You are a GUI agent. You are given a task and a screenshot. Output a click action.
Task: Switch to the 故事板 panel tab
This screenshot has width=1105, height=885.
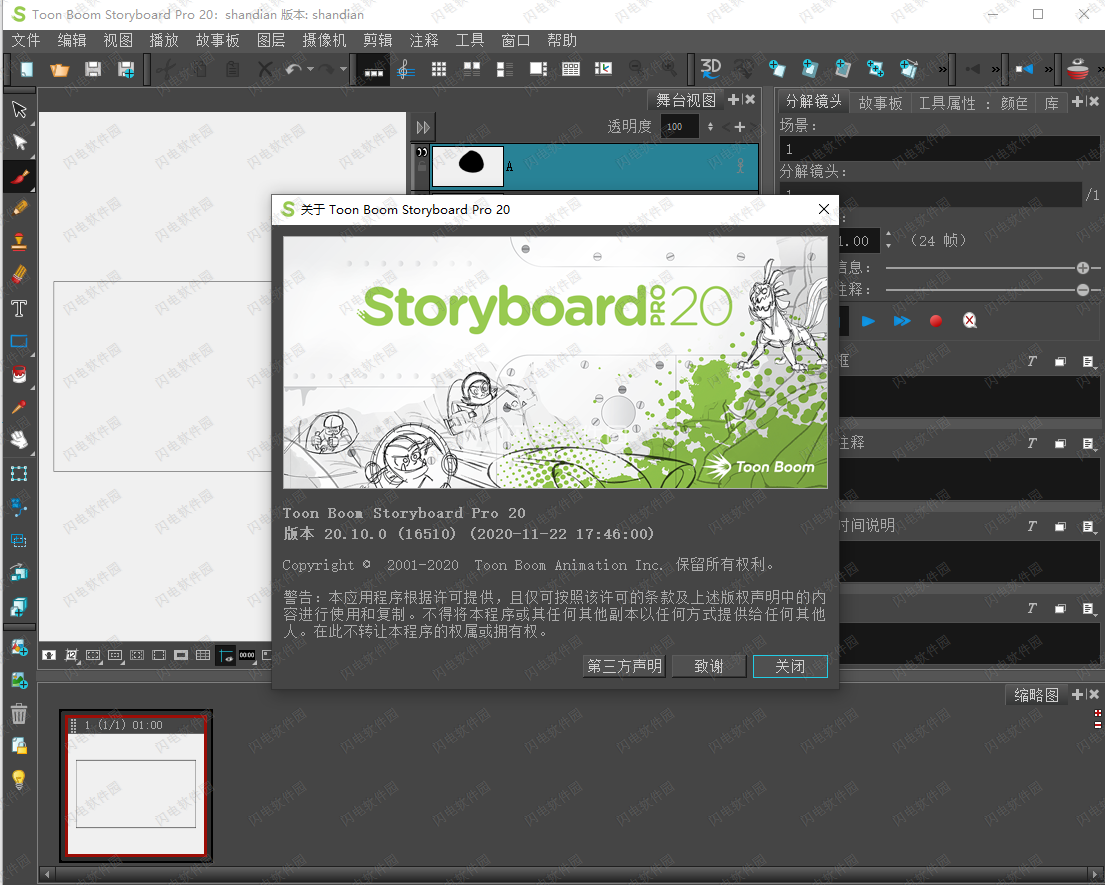tap(880, 104)
